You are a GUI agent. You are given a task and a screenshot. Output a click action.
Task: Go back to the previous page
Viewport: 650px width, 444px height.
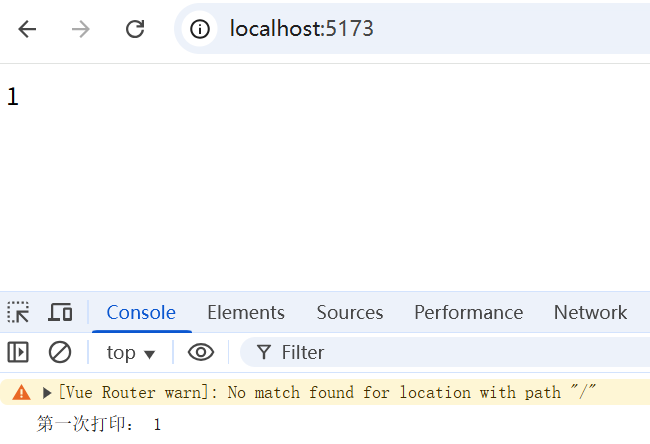(x=27, y=29)
